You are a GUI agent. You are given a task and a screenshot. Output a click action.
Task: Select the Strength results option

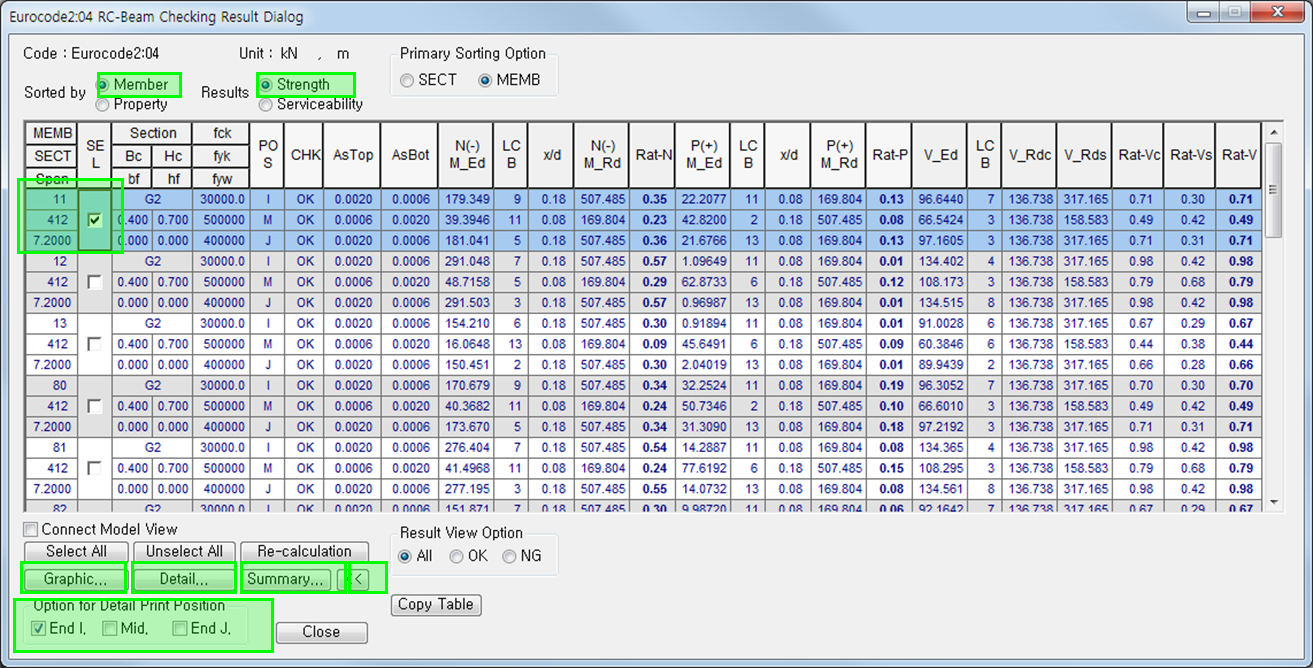[266, 85]
